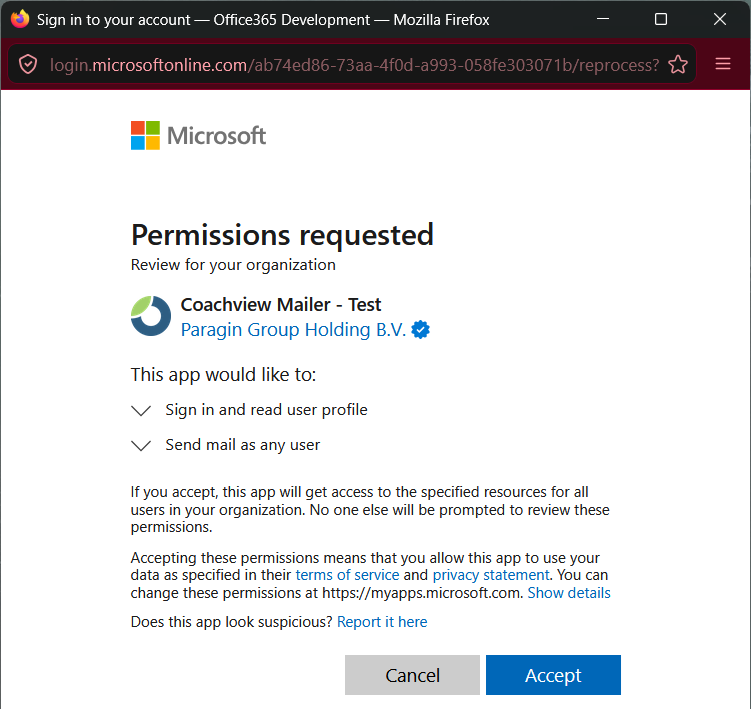Screen dimensions: 751x709
Task: Minimize the Firefox window
Action: pyautogui.click(x=603, y=19)
